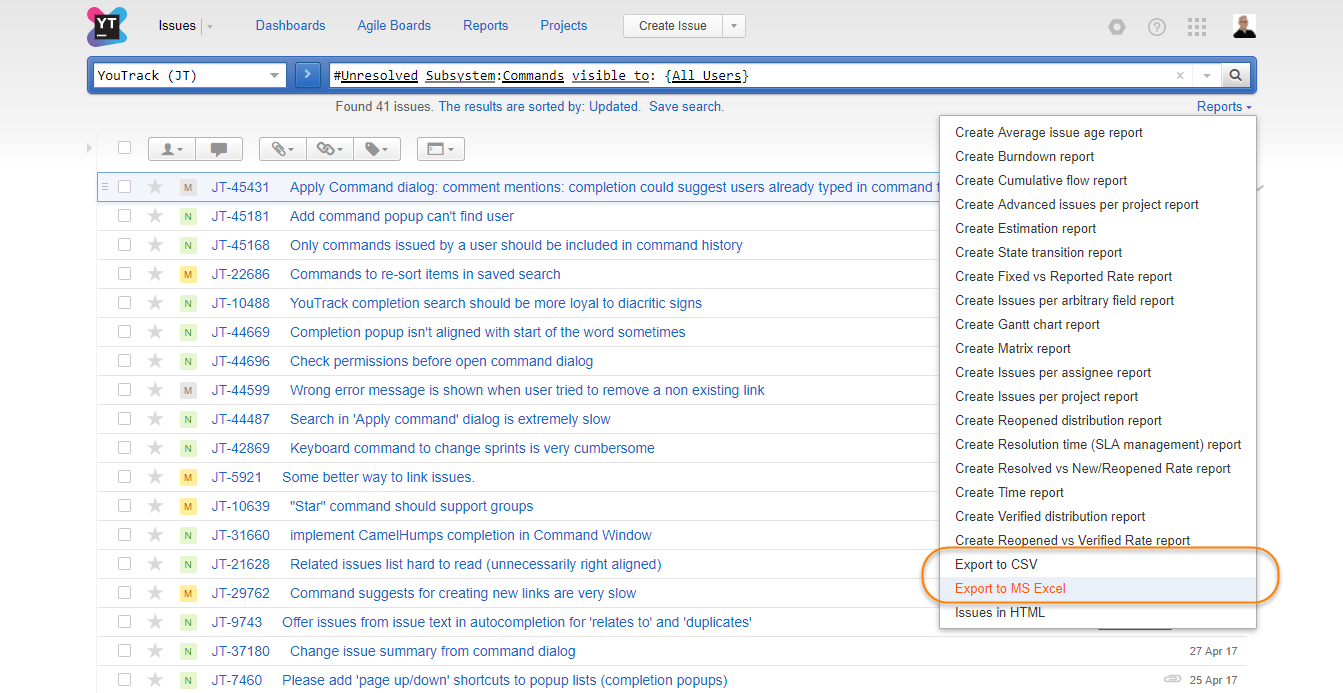Open administration settings hexagon icon
1343x693 pixels.
tap(1116, 27)
